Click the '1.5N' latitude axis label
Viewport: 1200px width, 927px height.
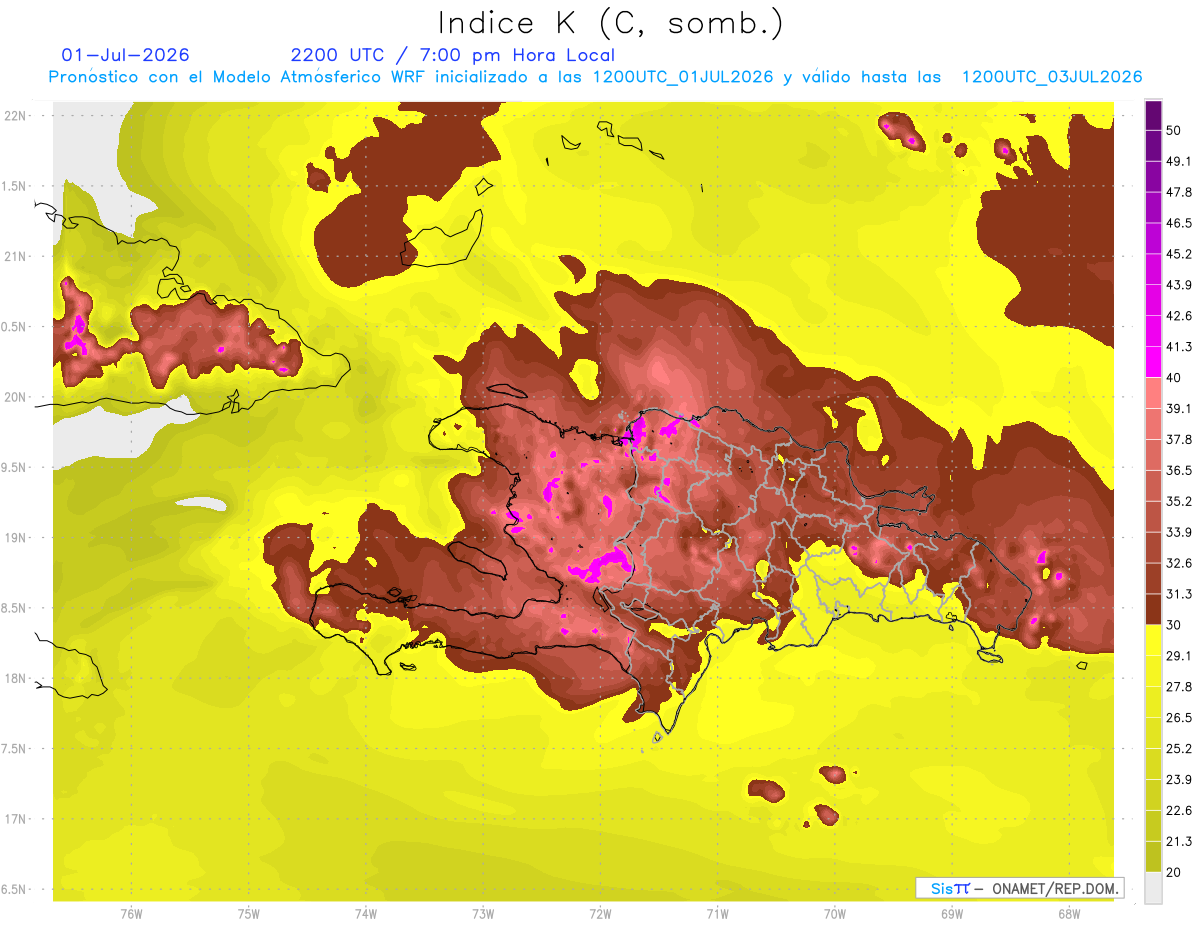pos(15,186)
